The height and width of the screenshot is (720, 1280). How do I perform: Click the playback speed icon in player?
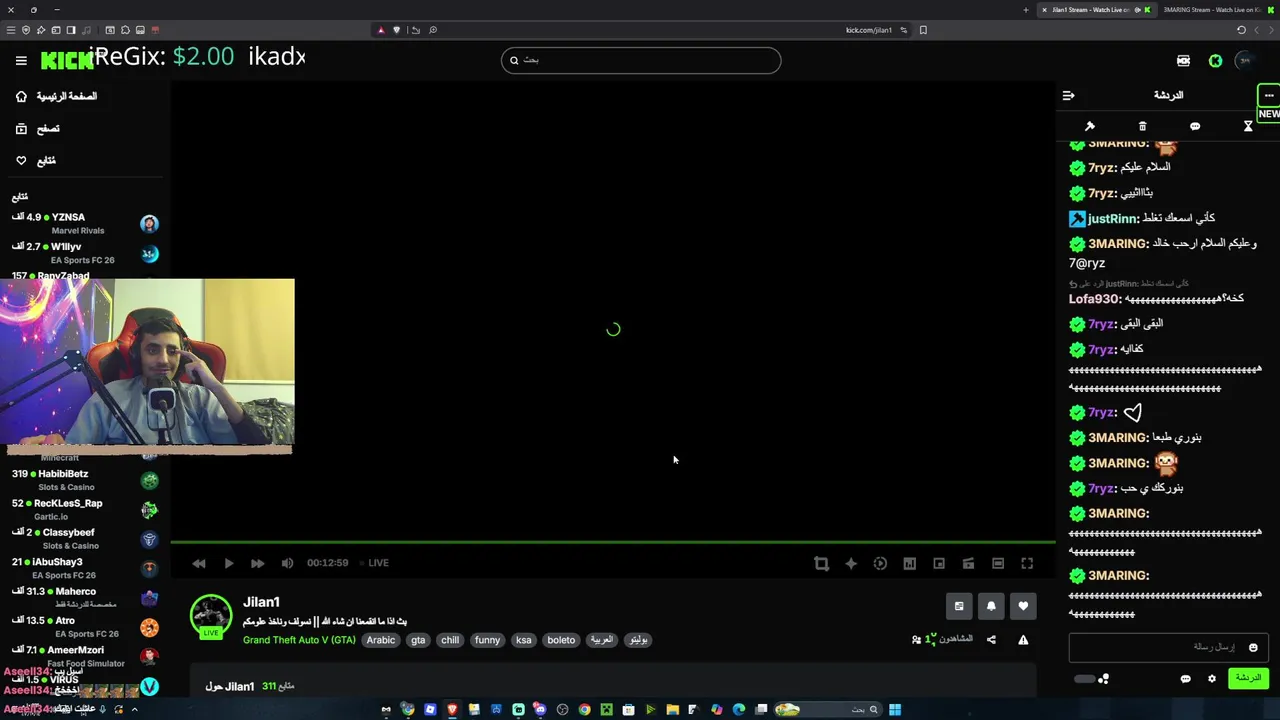pyautogui.click(x=880, y=564)
